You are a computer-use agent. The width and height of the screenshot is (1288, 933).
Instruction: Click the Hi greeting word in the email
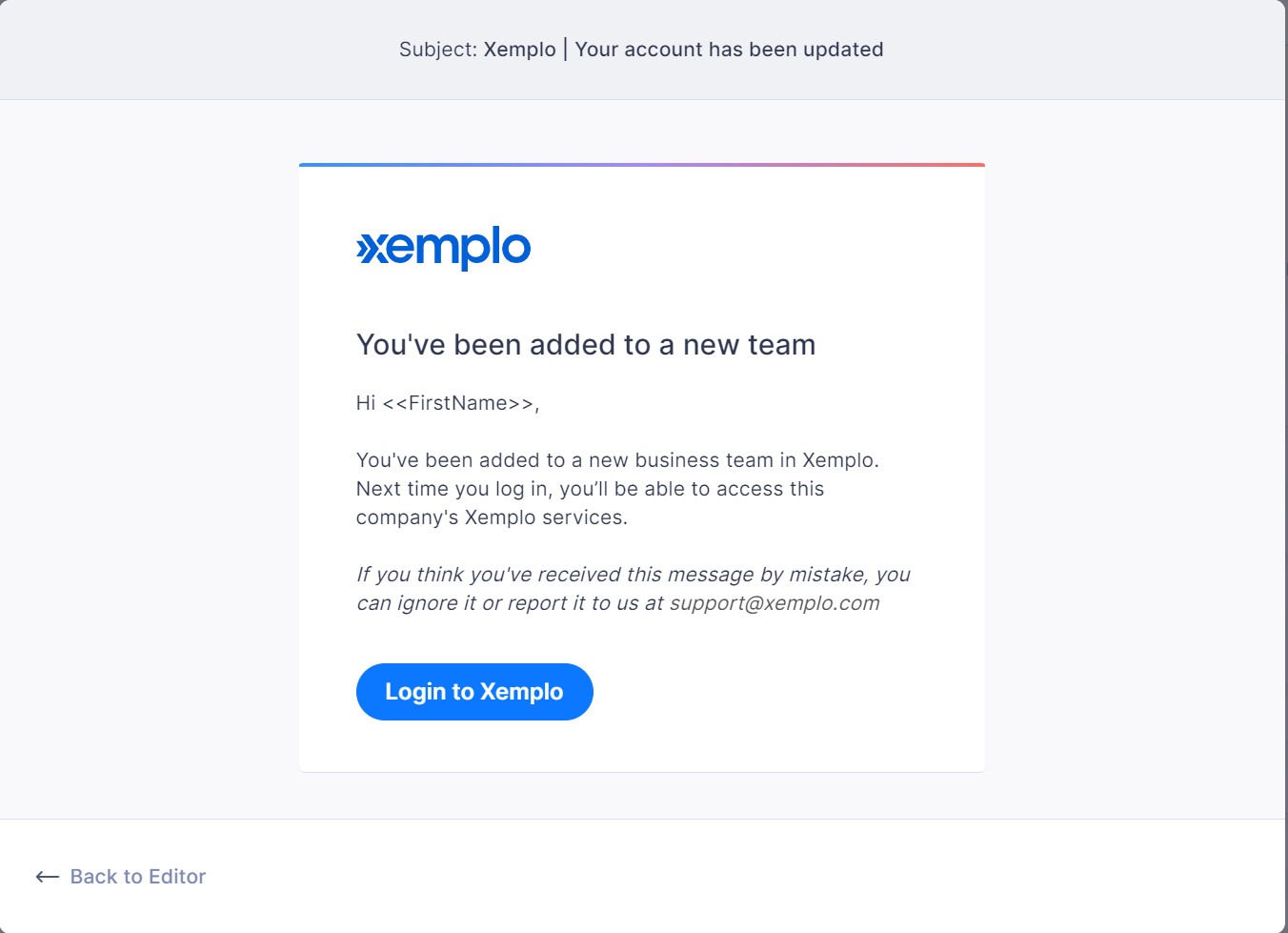click(x=366, y=403)
